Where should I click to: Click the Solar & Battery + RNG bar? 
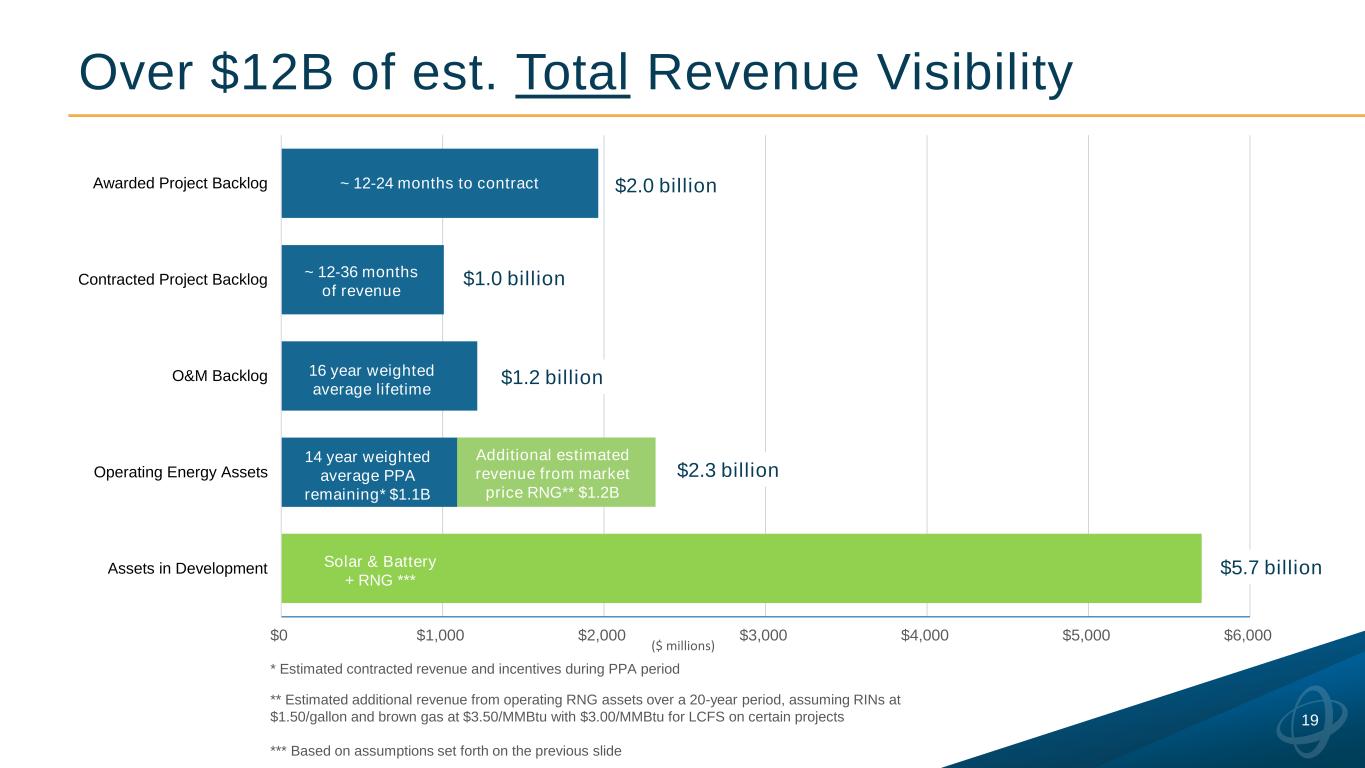click(x=740, y=568)
